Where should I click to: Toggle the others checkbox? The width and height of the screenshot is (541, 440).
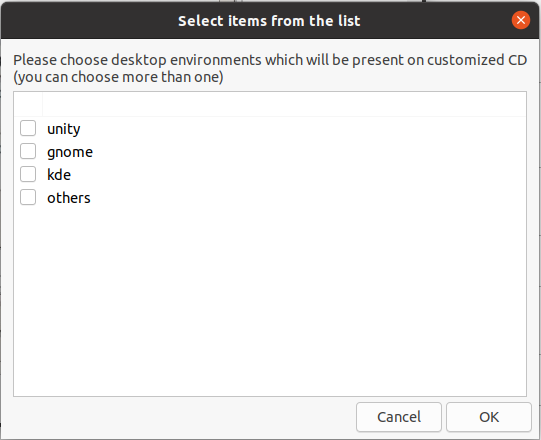[28, 197]
